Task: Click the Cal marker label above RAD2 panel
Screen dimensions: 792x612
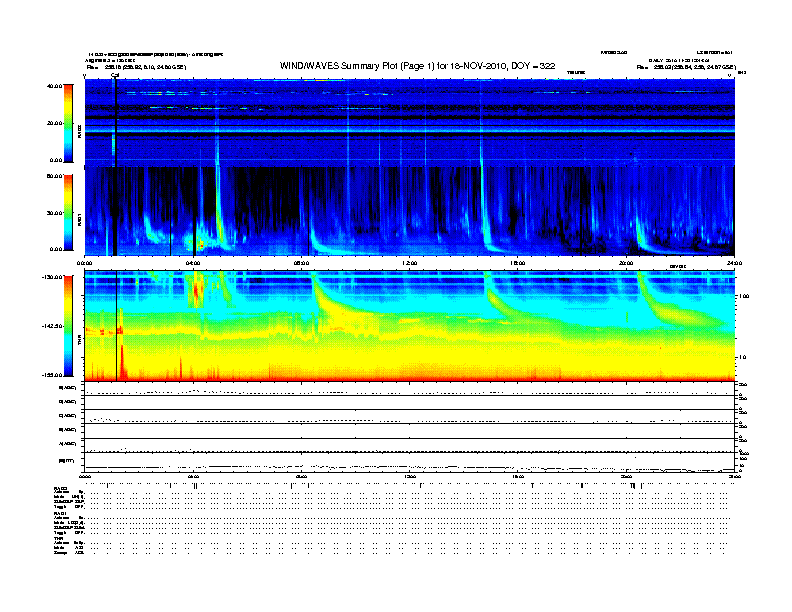Action: click(x=115, y=75)
